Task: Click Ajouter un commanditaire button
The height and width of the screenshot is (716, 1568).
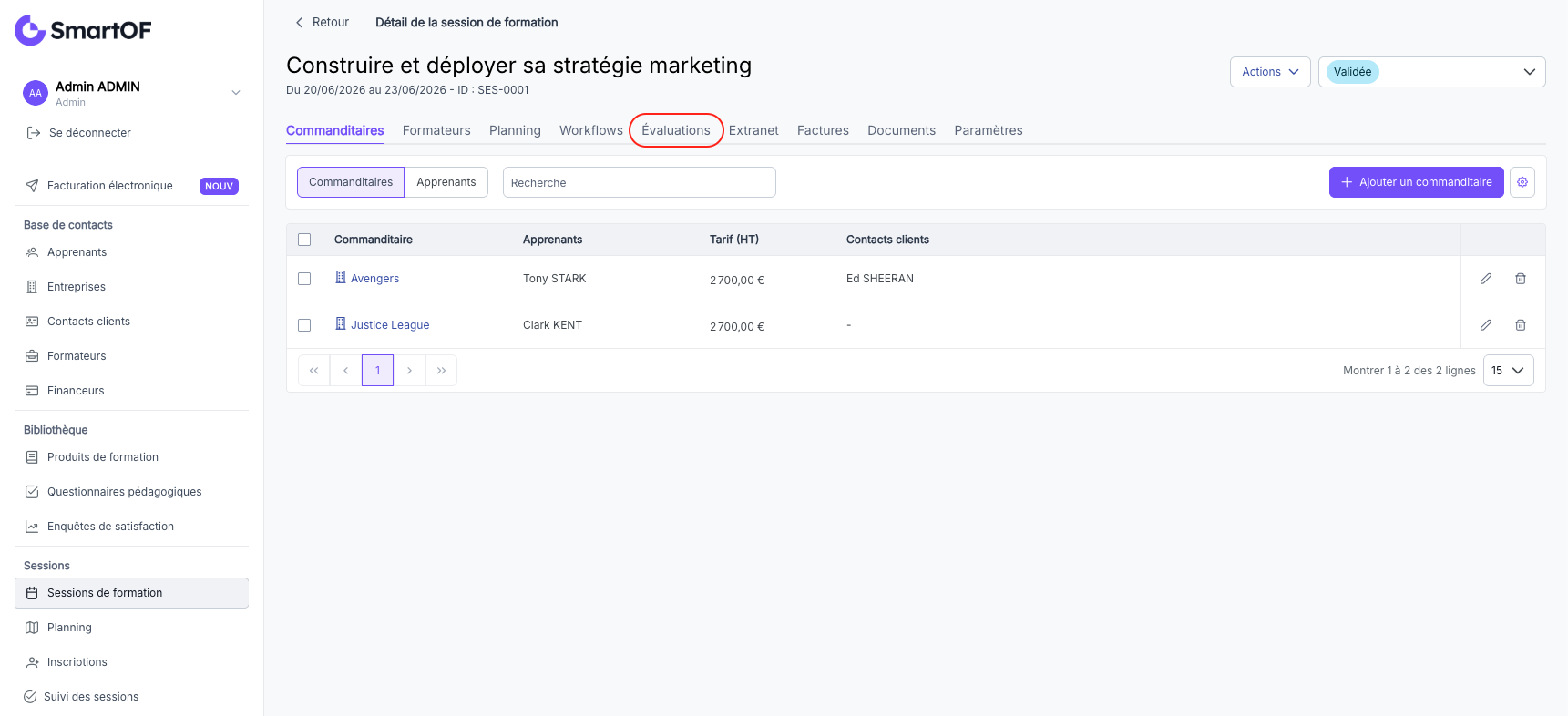Action: (1416, 182)
